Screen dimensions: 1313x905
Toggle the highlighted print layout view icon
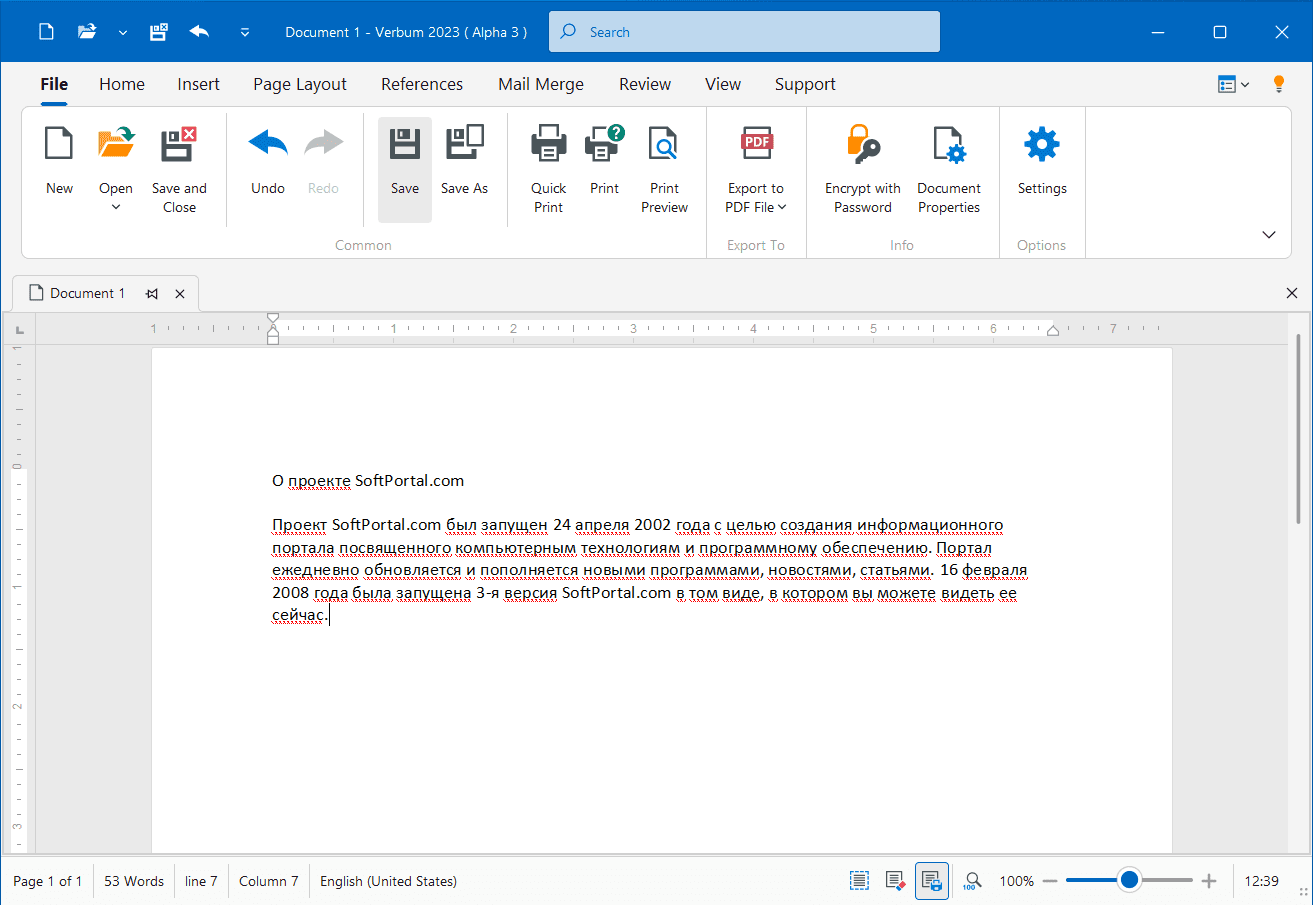[x=932, y=881]
